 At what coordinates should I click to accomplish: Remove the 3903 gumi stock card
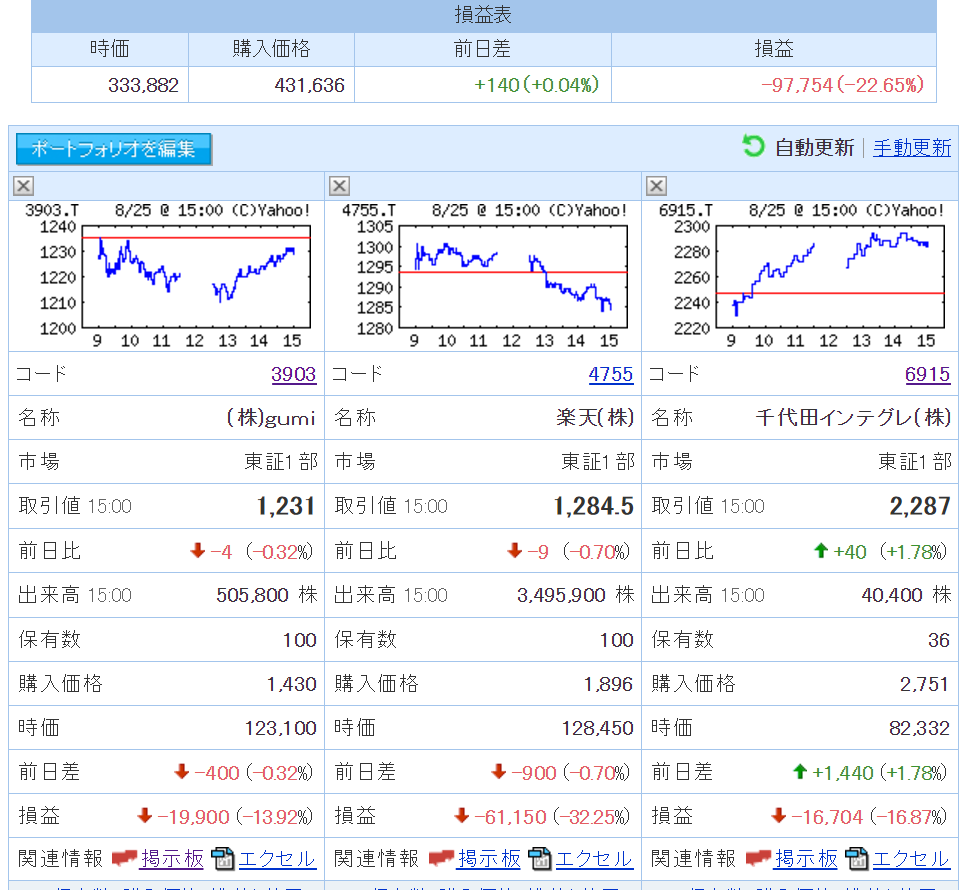pos(23,186)
